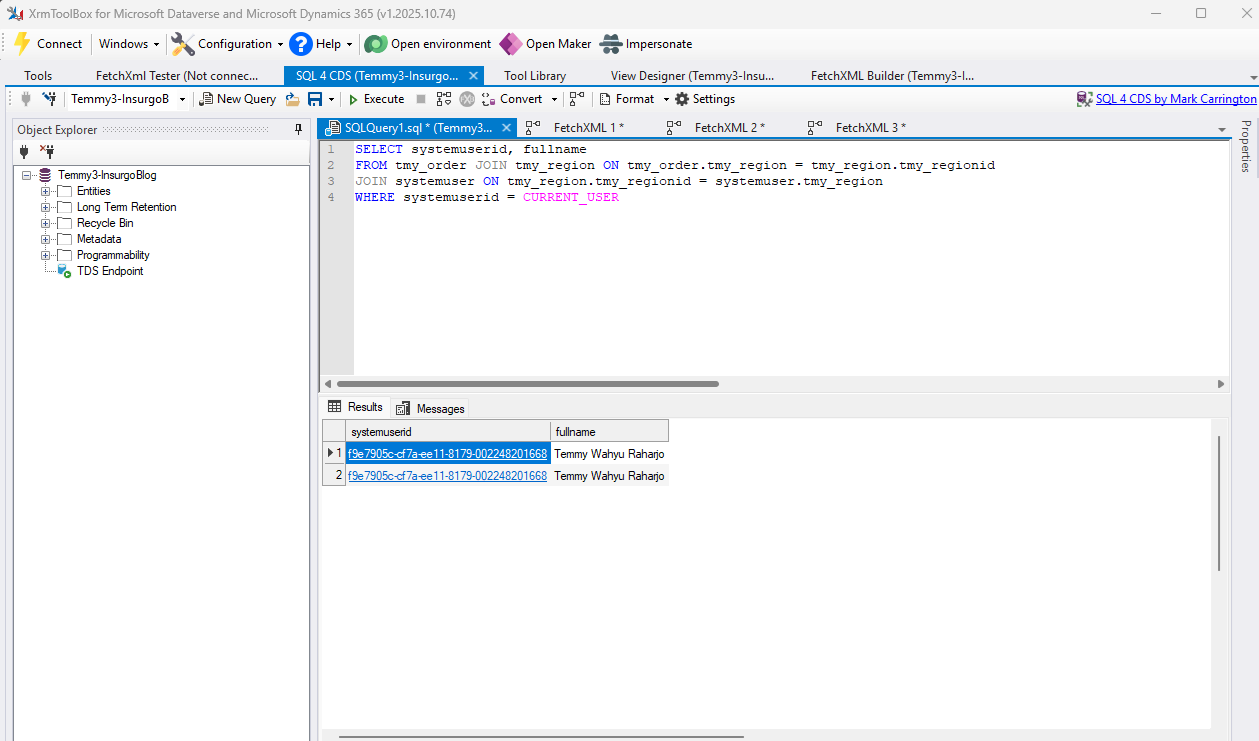Execute the SQL query
The width and height of the screenshot is (1259, 741).
tap(376, 99)
